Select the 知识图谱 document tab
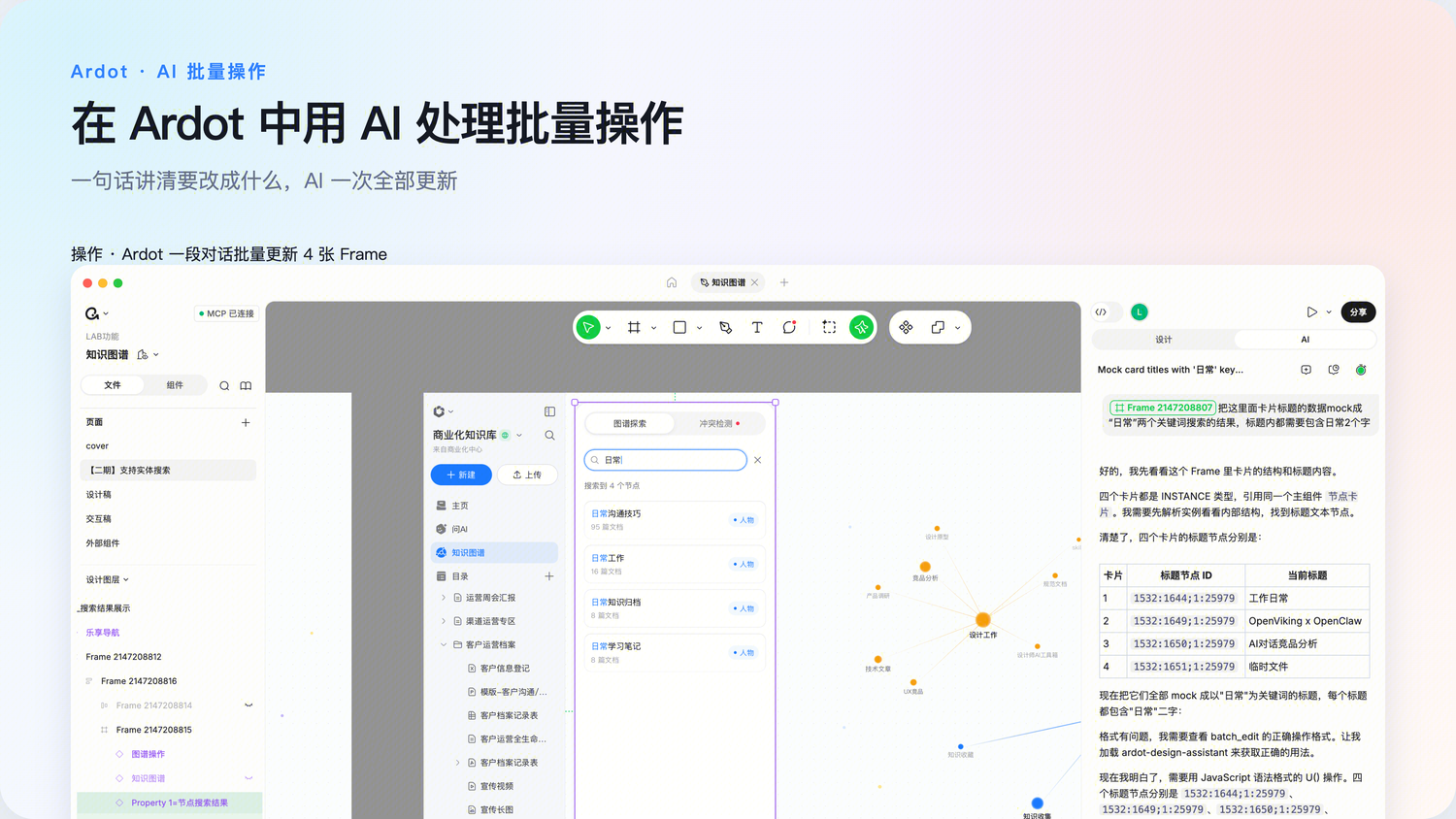Screen dimensions: 1456x819 click(728, 282)
